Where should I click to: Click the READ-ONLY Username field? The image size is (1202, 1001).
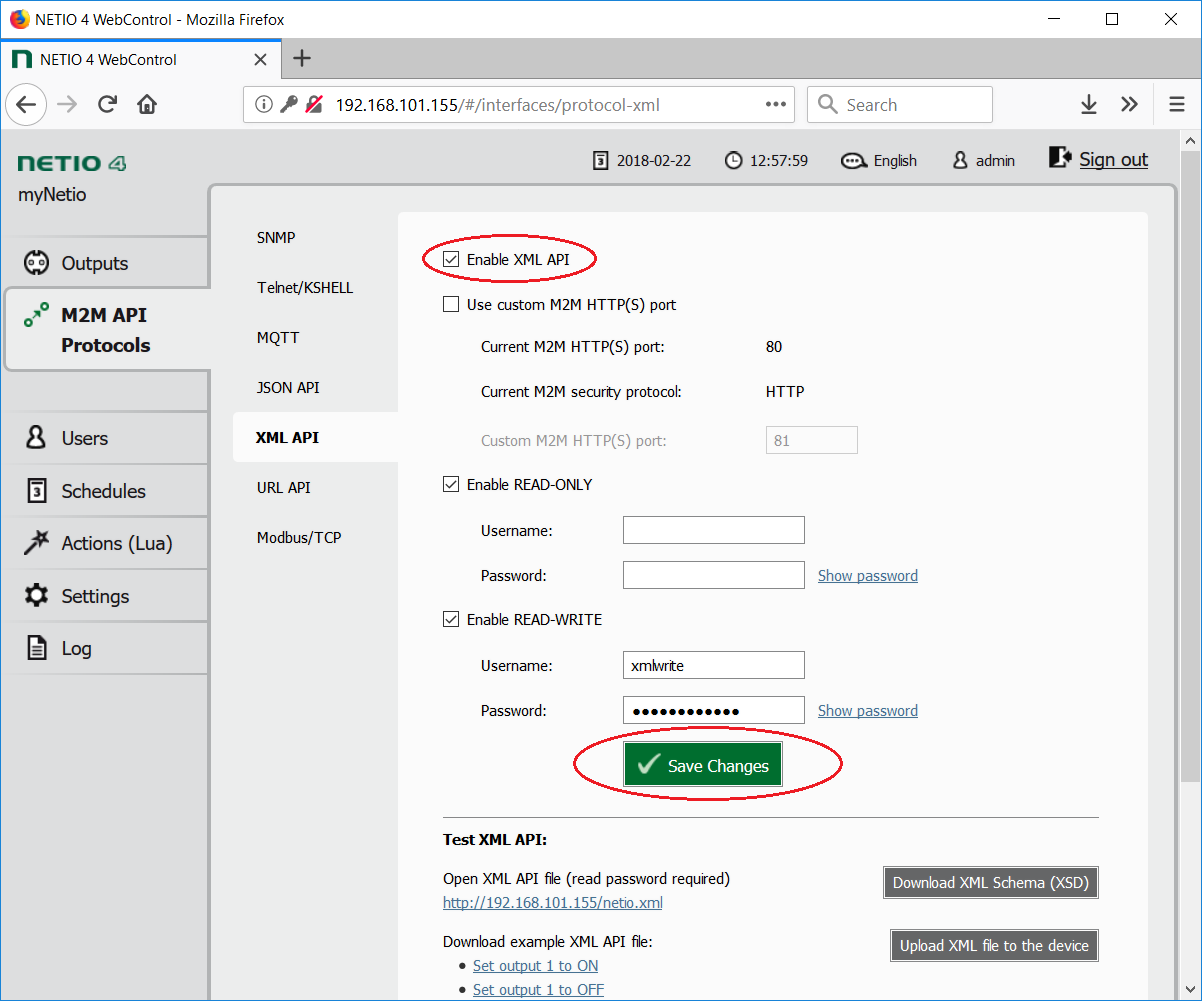tap(714, 530)
